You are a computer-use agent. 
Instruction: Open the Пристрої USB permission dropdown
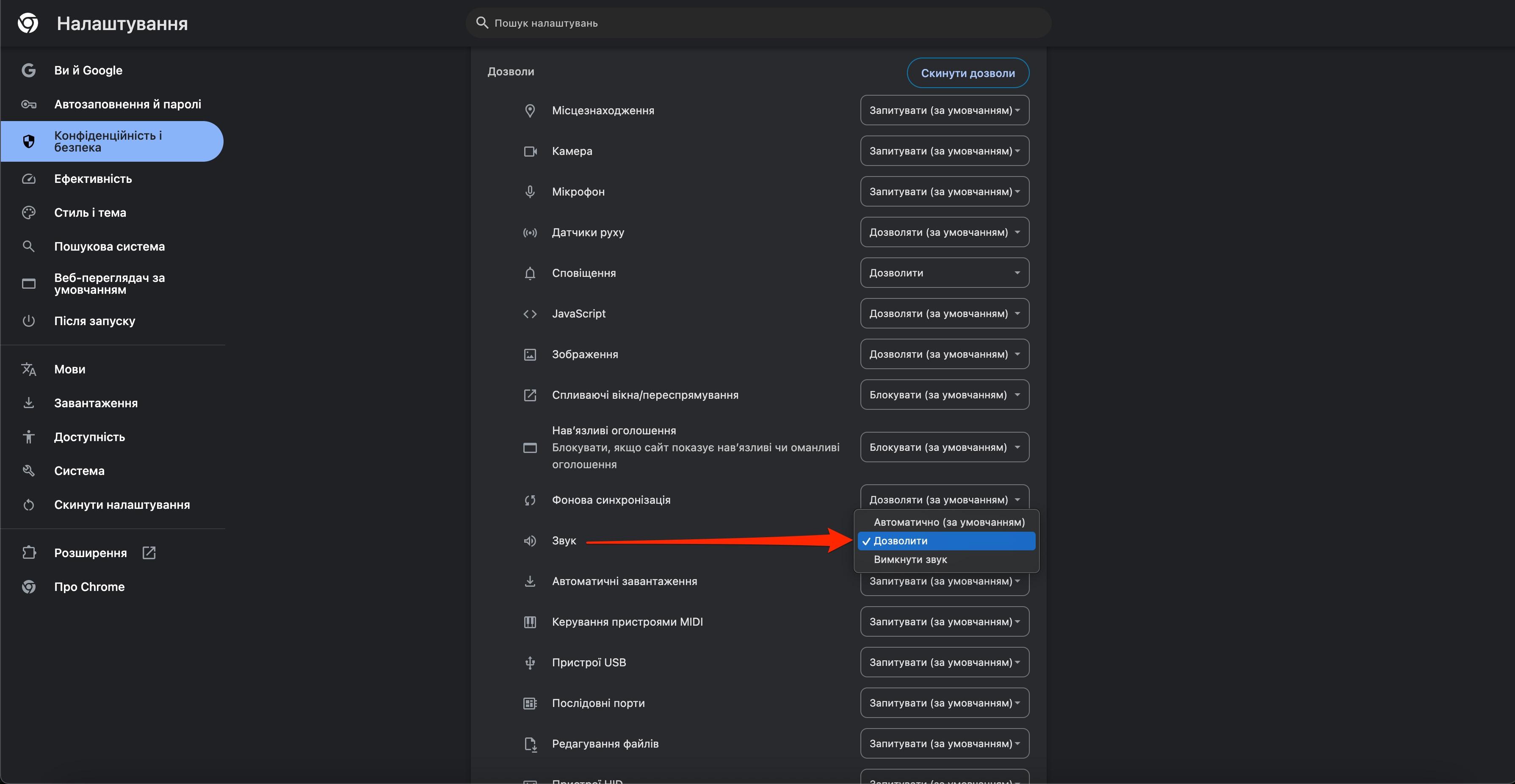coord(945,662)
